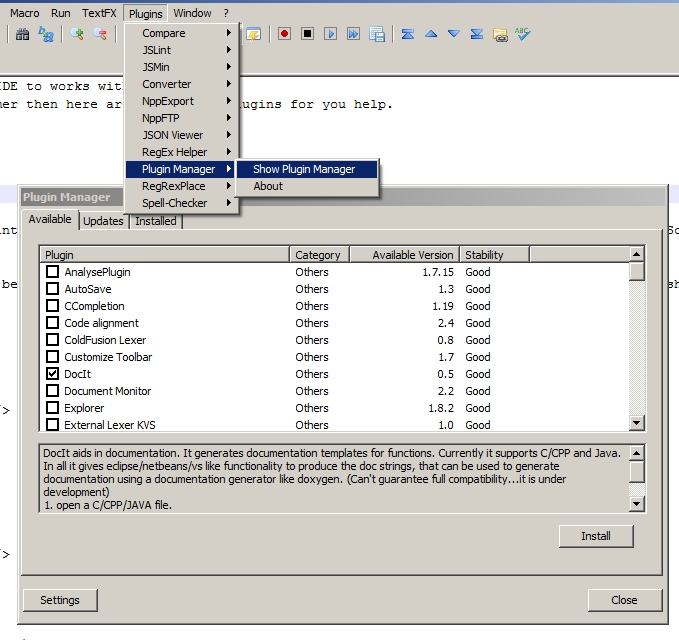The image size is (679, 640).
Task: Click the Install button
Action: [x=596, y=536]
